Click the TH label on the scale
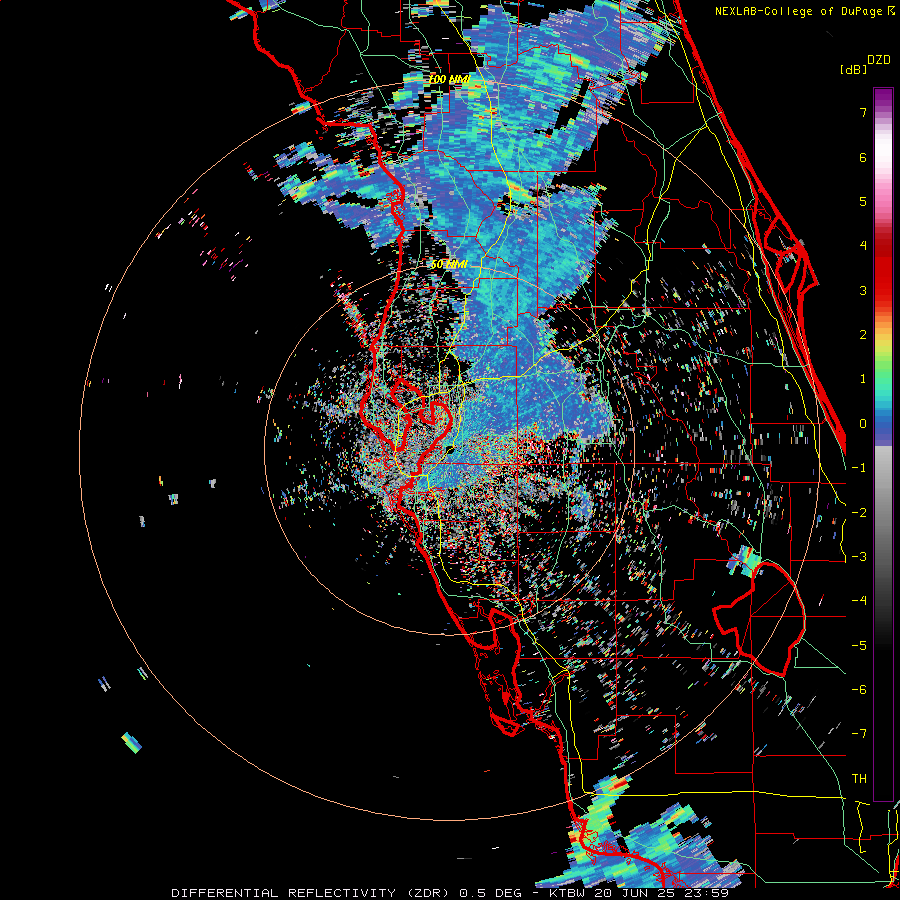 pyautogui.click(x=859, y=779)
